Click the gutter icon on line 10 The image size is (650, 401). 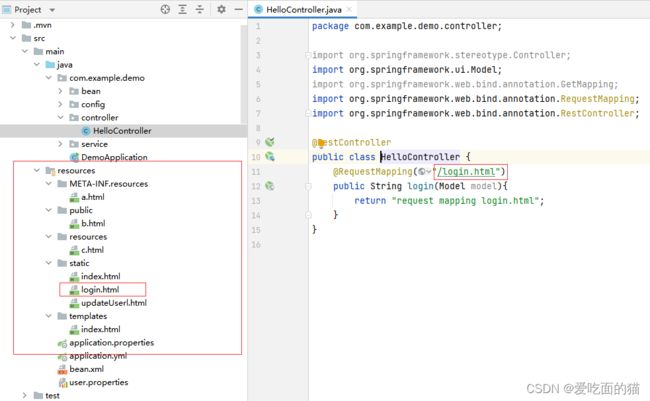tap(270, 157)
